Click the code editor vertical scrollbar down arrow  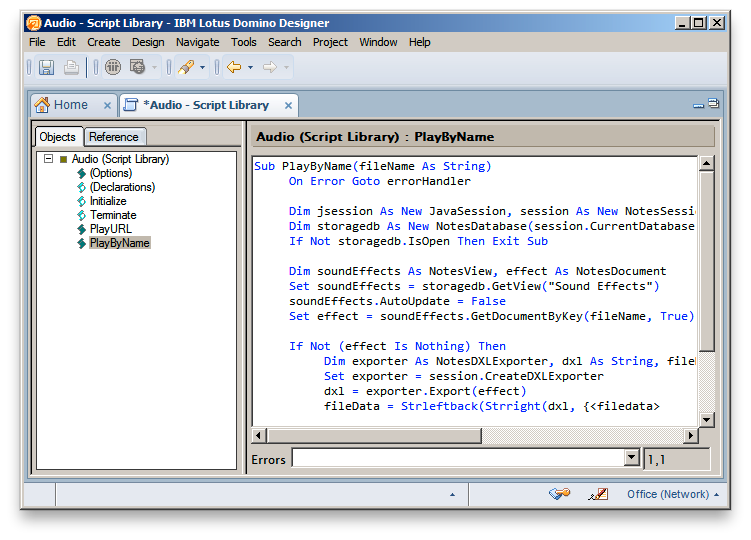click(706, 420)
